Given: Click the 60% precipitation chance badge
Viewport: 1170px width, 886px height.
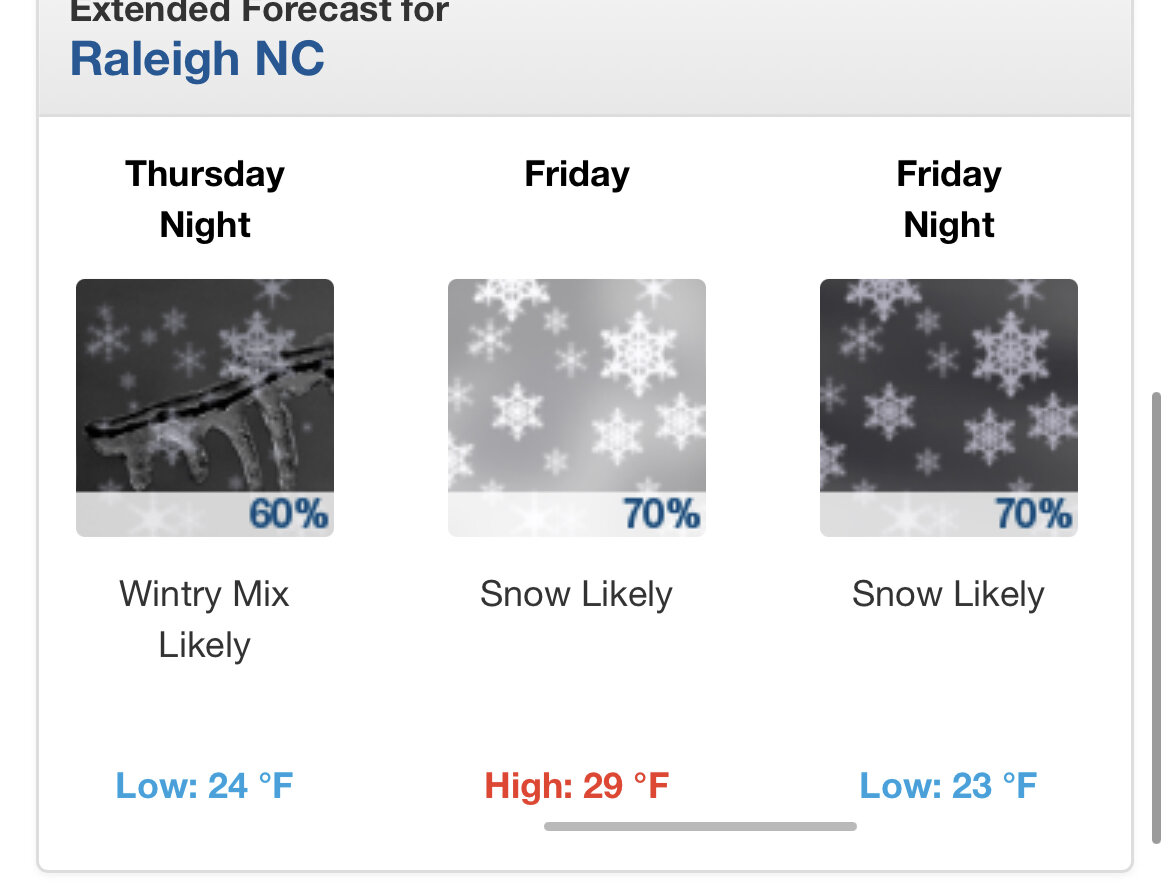Looking at the screenshot, I should coord(288,514).
